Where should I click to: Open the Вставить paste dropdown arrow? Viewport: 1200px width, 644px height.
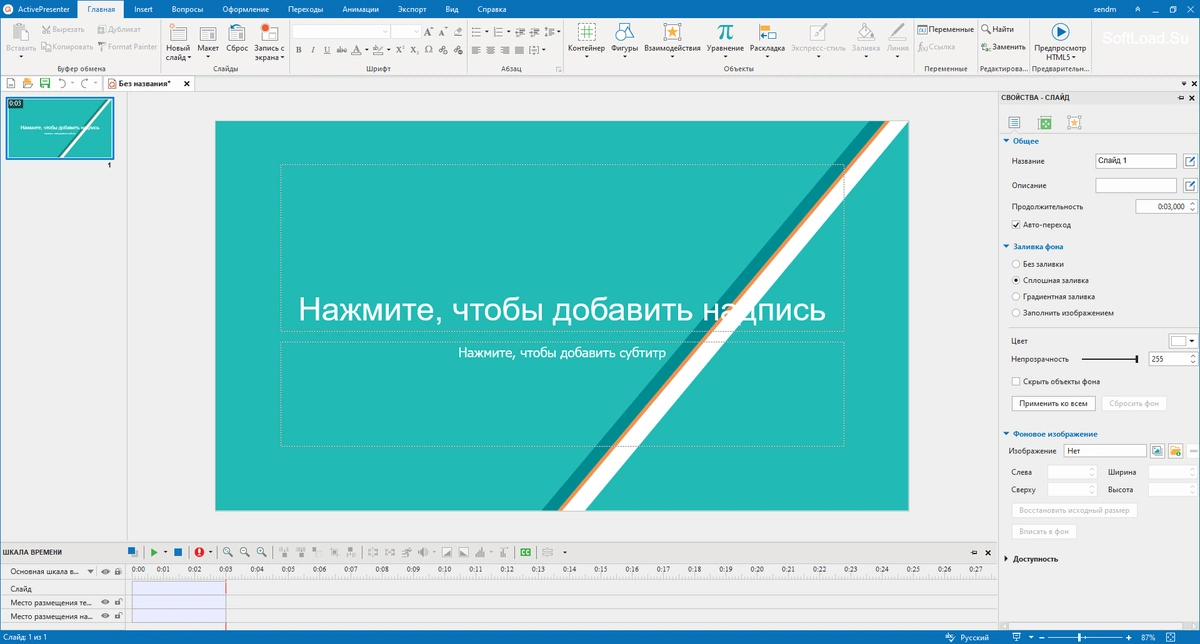tap(21, 58)
